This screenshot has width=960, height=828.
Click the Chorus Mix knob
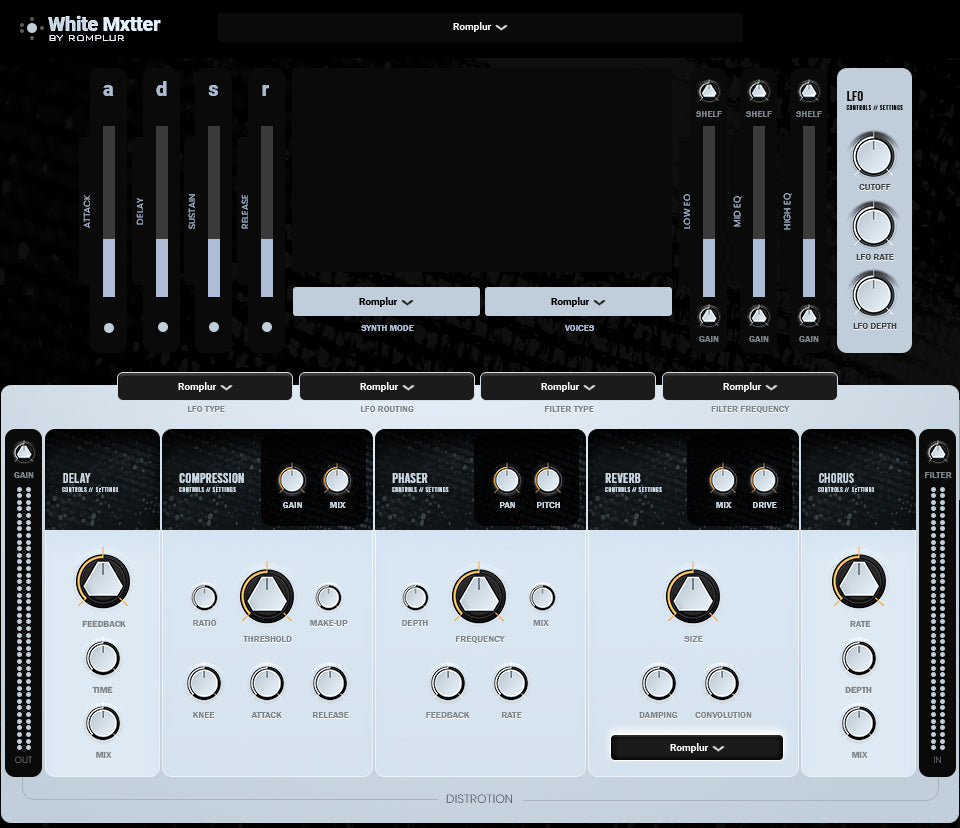coord(858,723)
